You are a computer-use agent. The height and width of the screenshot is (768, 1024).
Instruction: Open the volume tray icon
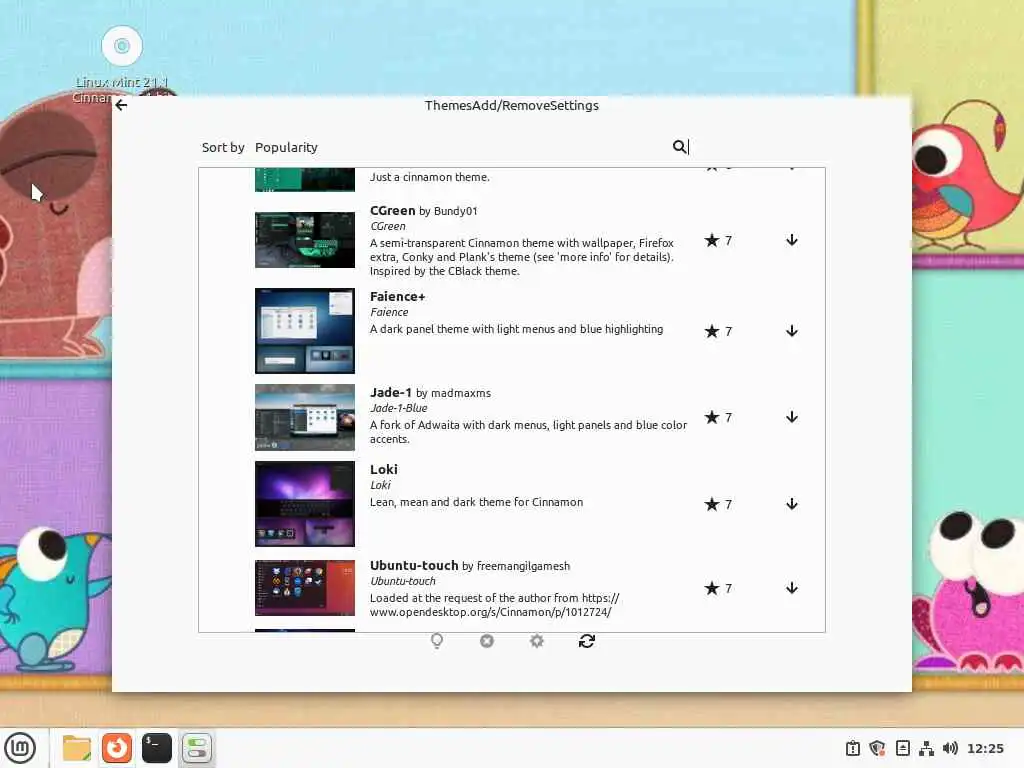click(950, 748)
